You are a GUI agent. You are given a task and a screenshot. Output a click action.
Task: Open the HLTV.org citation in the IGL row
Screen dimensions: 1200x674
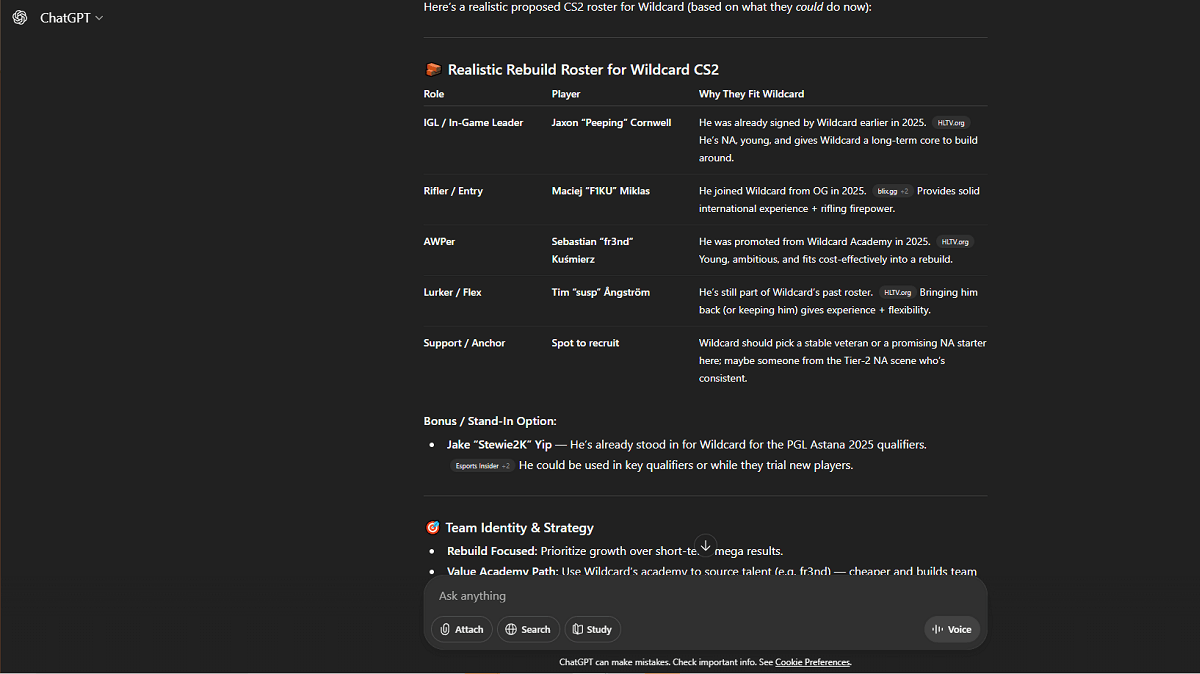click(952, 123)
